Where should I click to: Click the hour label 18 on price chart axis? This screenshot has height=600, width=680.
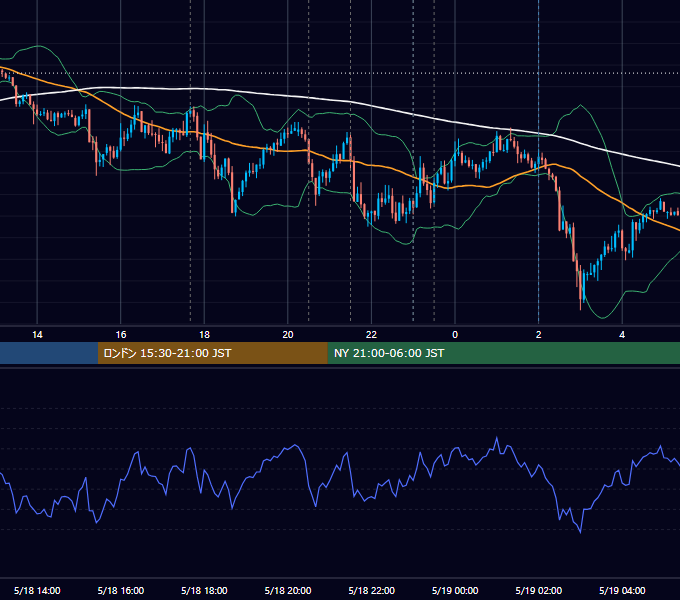(x=204, y=335)
